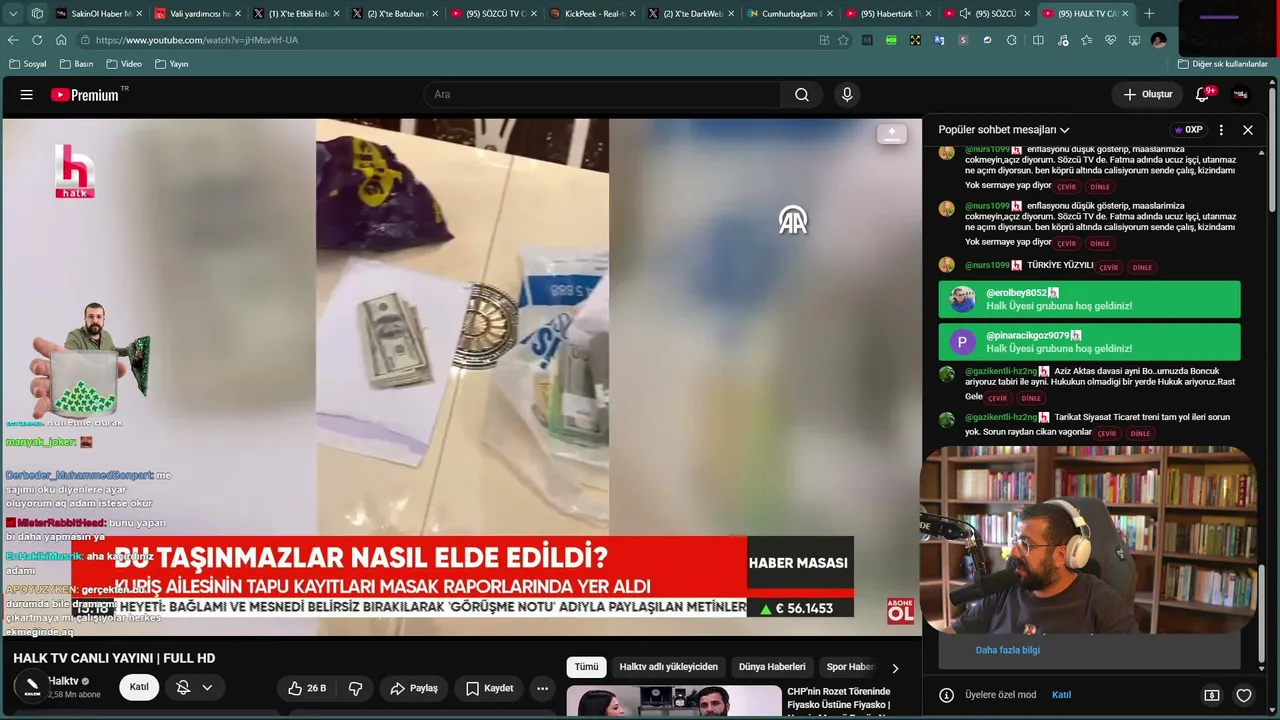Open browser home page
The width and height of the screenshot is (1280, 720).
tap(61, 40)
